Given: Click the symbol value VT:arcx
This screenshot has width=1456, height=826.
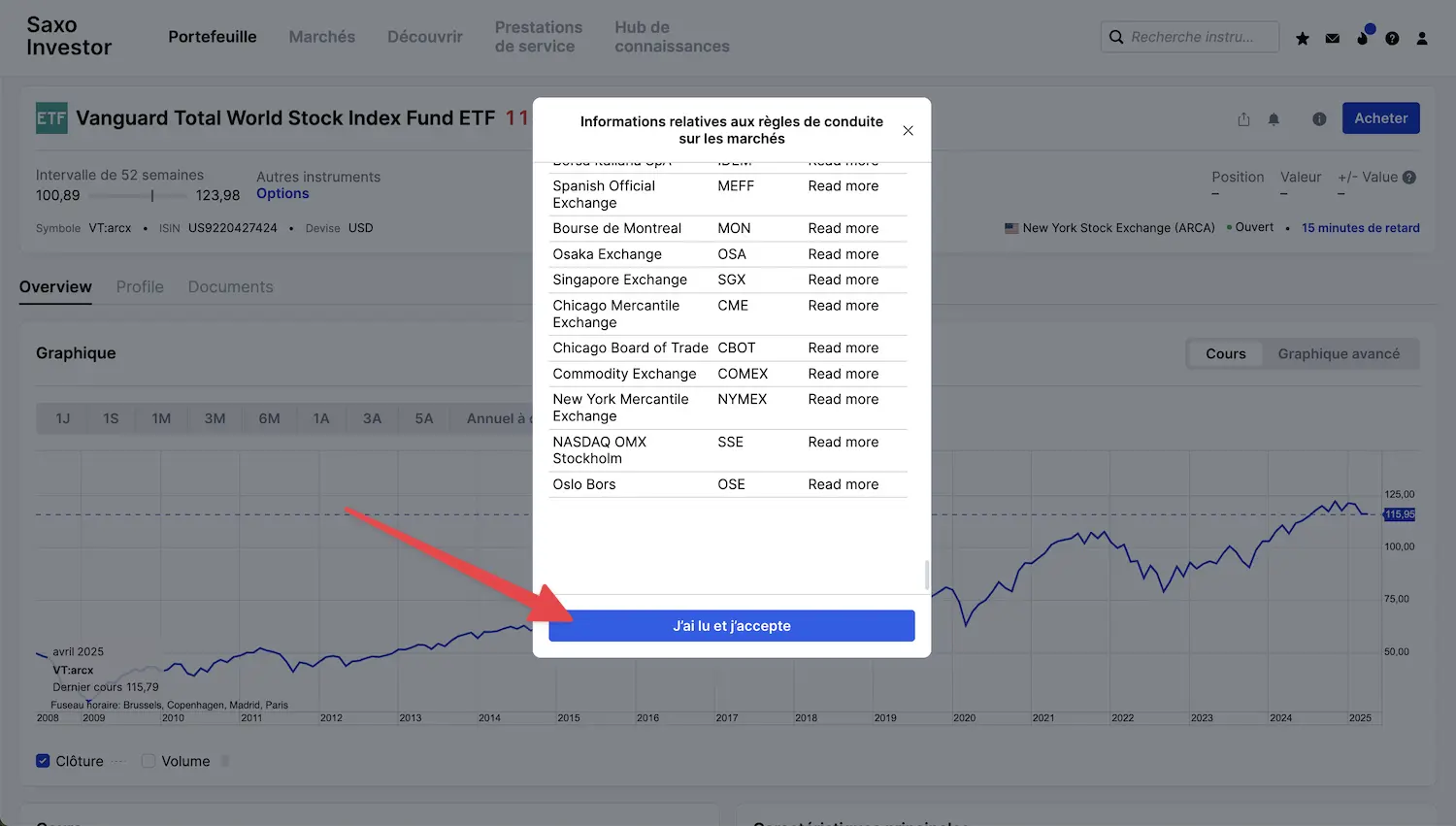Looking at the screenshot, I should click(x=110, y=228).
